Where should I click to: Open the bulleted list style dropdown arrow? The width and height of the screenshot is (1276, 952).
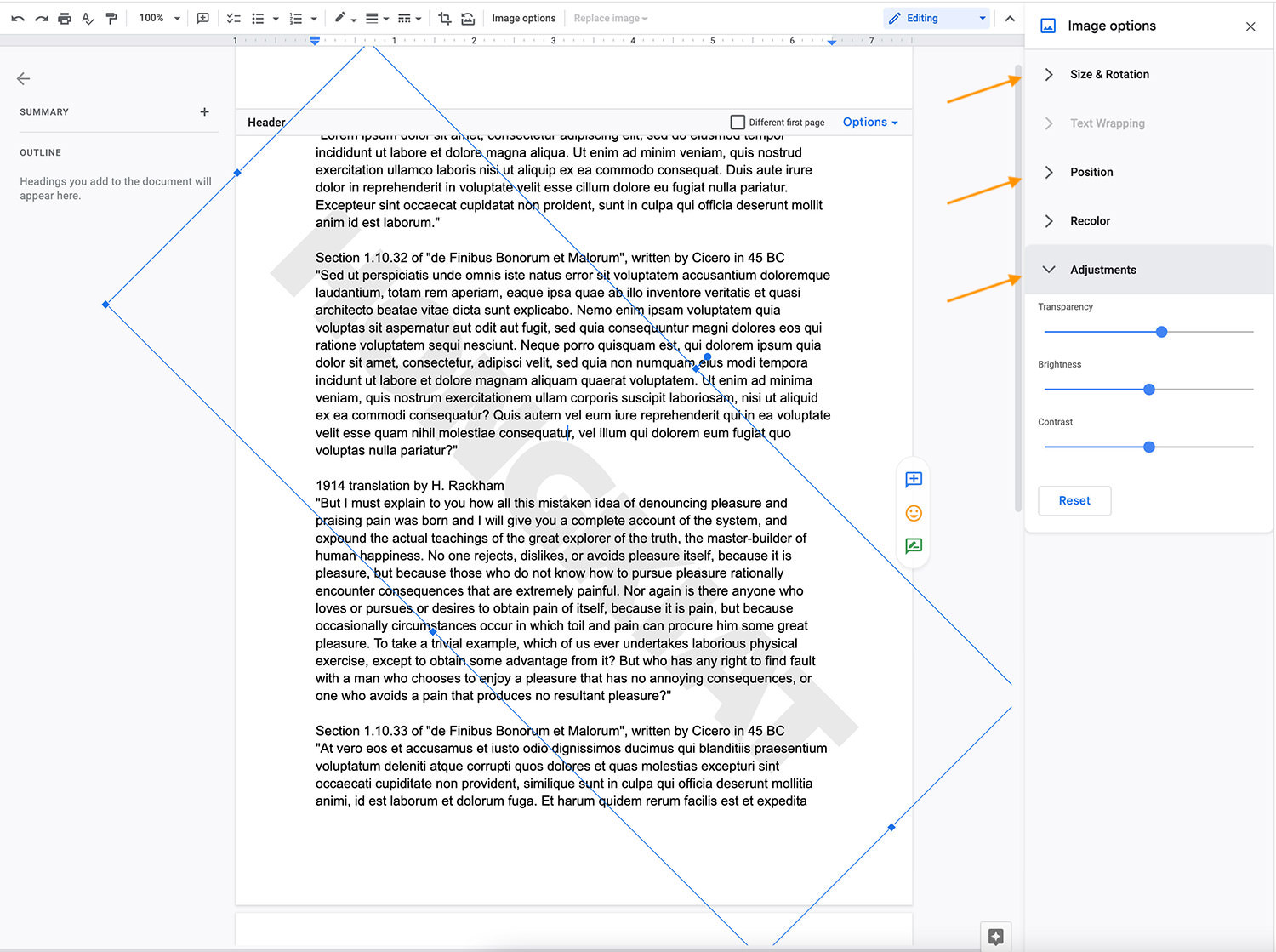(x=276, y=19)
